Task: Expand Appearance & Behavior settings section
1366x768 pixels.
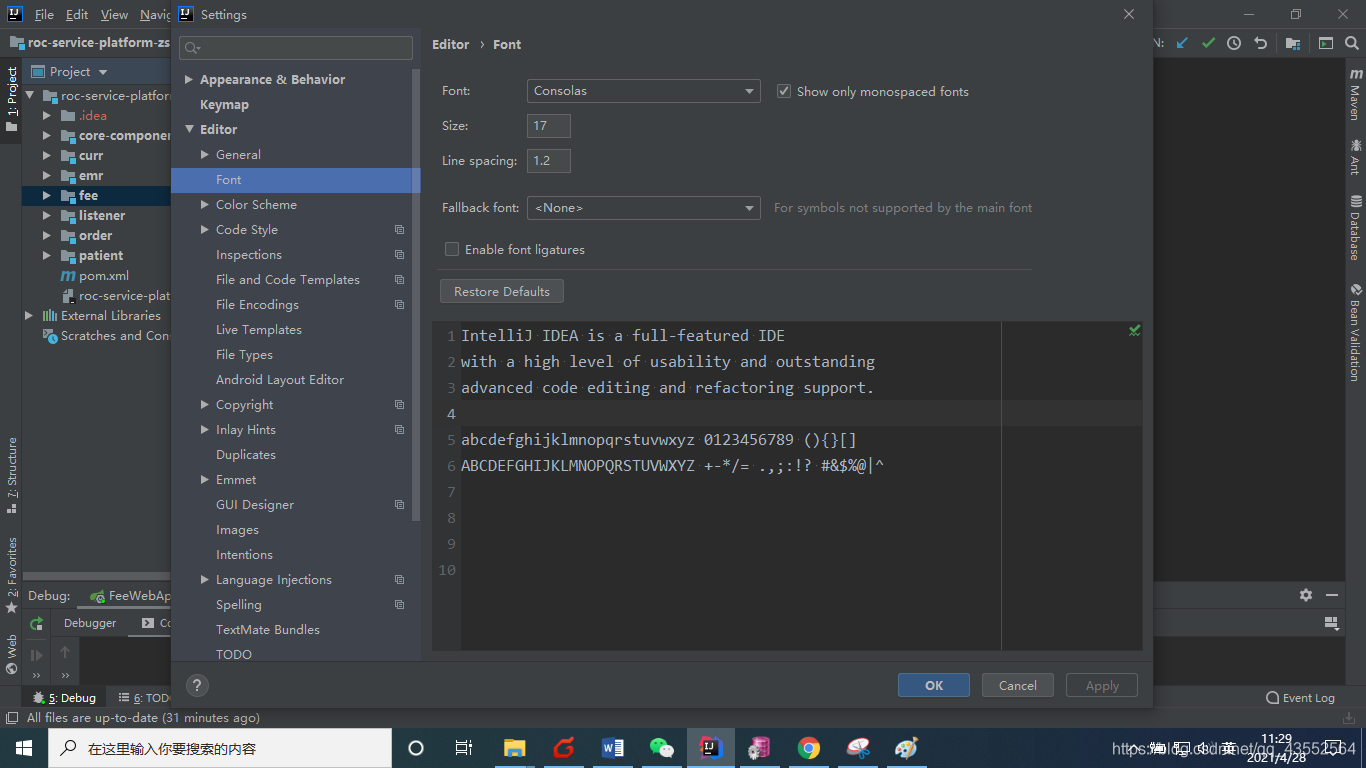Action: tap(189, 80)
